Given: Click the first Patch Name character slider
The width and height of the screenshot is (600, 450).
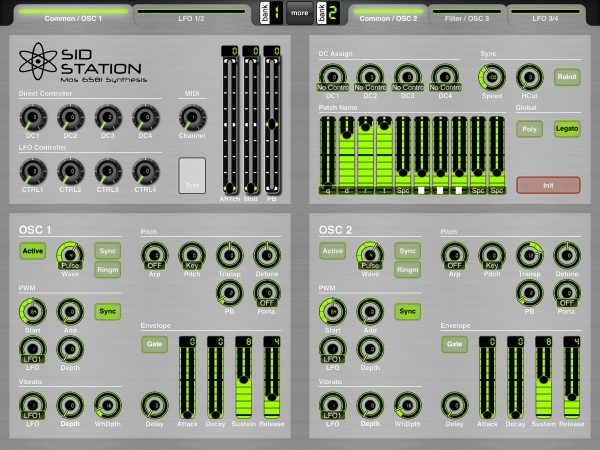Looking at the screenshot, I should point(328,155).
